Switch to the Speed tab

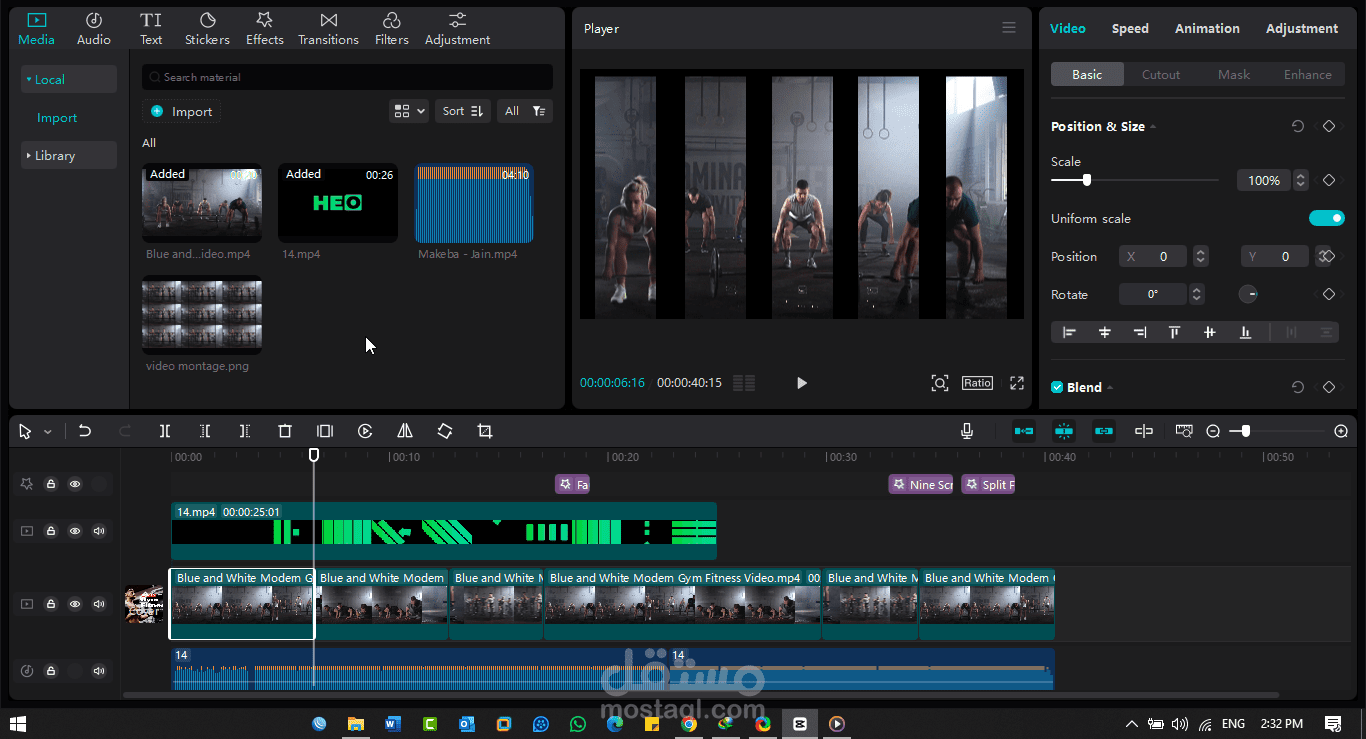1130,28
